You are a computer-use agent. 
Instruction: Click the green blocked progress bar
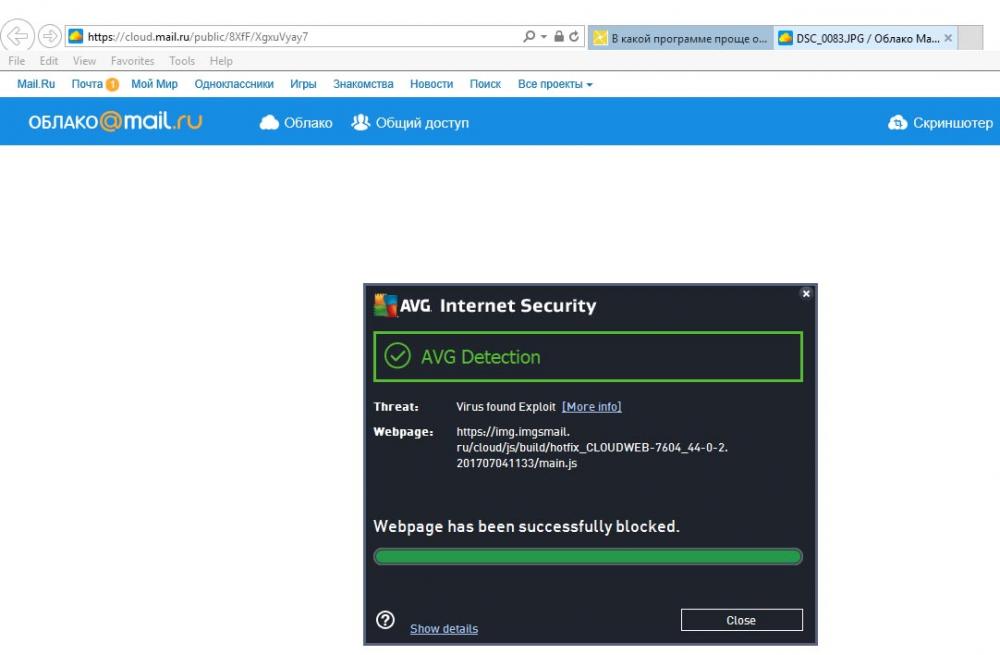click(x=587, y=557)
